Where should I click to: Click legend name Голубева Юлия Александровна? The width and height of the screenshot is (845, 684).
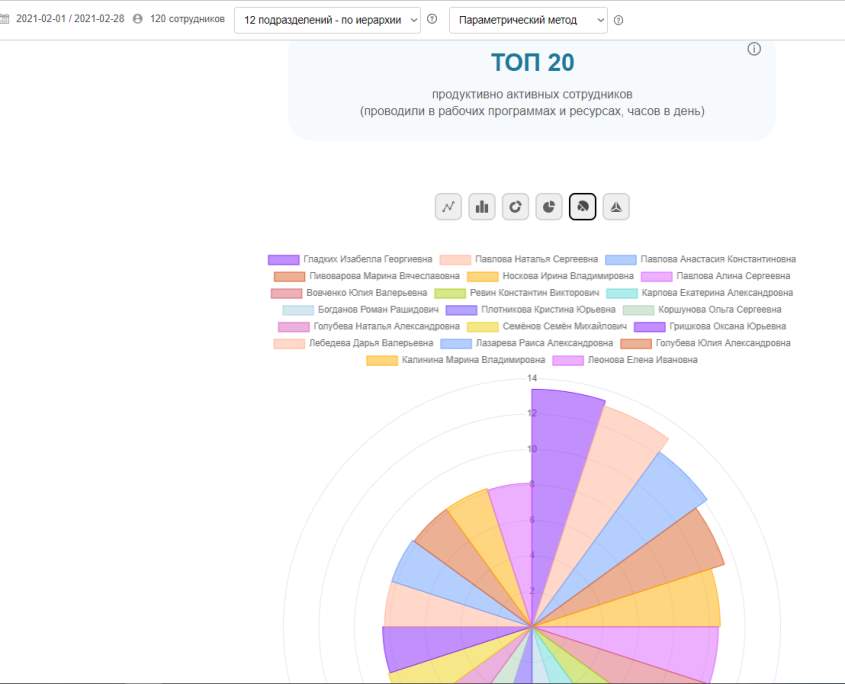pyautogui.click(x=723, y=343)
